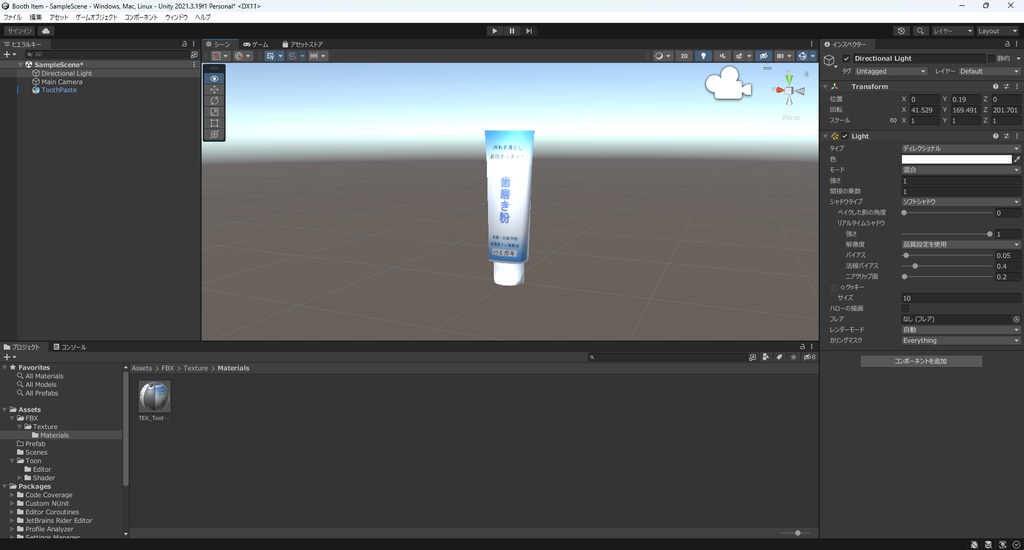Start Play mode
This screenshot has width=1024, height=550.
[494, 31]
